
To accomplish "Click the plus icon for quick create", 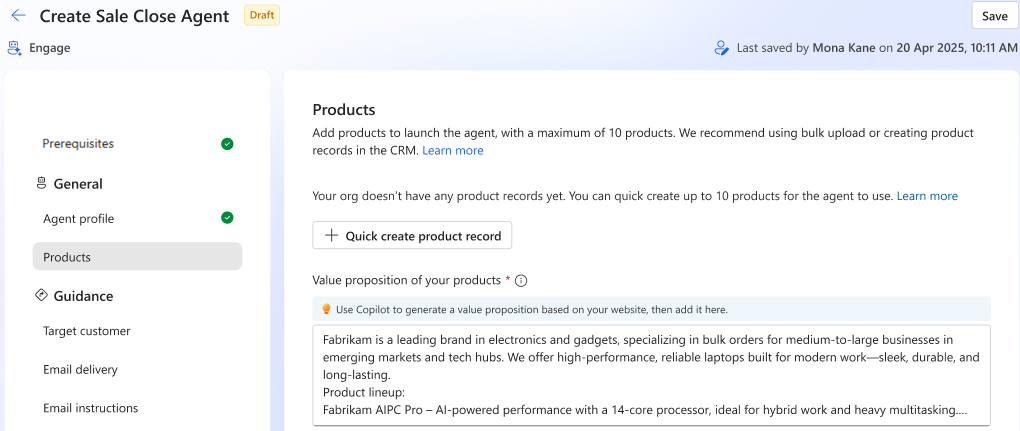I will click(x=331, y=236).
